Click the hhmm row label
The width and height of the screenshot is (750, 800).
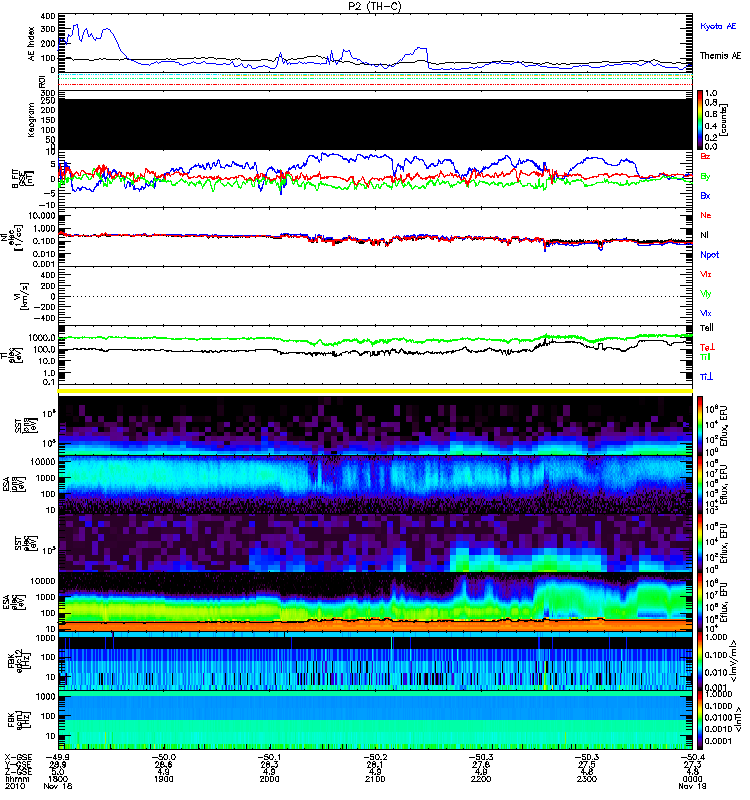[x=17, y=779]
